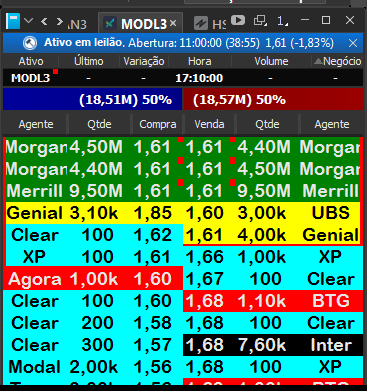Click the red sell-side 18,57M 50% bar
This screenshot has width=367, height=391.
pos(273,99)
